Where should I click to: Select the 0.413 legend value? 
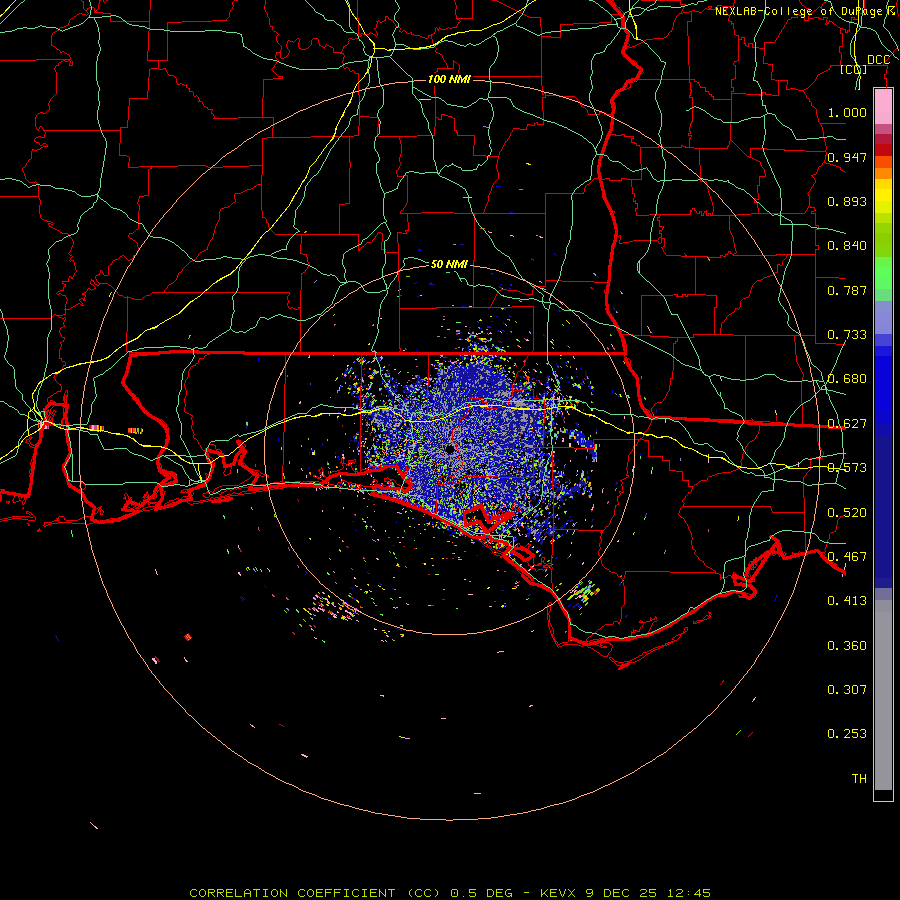click(847, 601)
